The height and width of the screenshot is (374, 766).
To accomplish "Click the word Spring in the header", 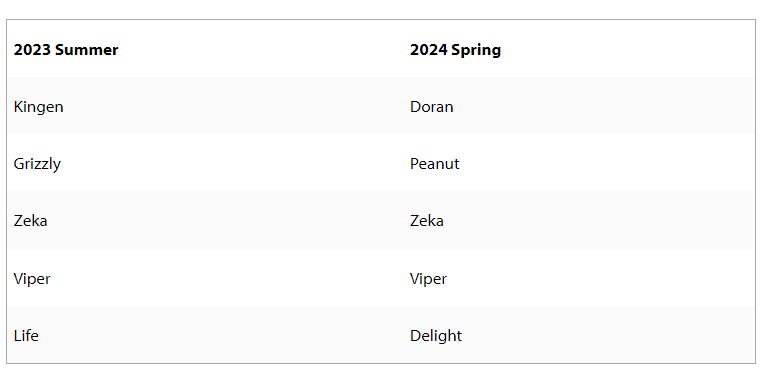I will click(476, 50).
